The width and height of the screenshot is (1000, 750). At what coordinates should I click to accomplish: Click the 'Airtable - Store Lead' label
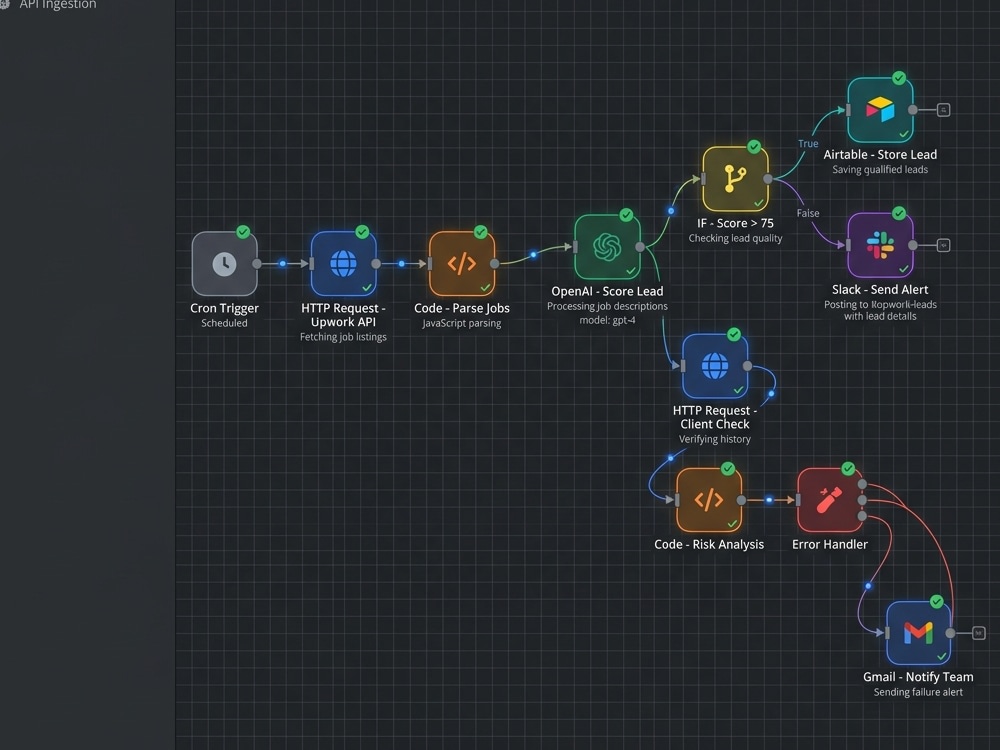click(x=880, y=154)
